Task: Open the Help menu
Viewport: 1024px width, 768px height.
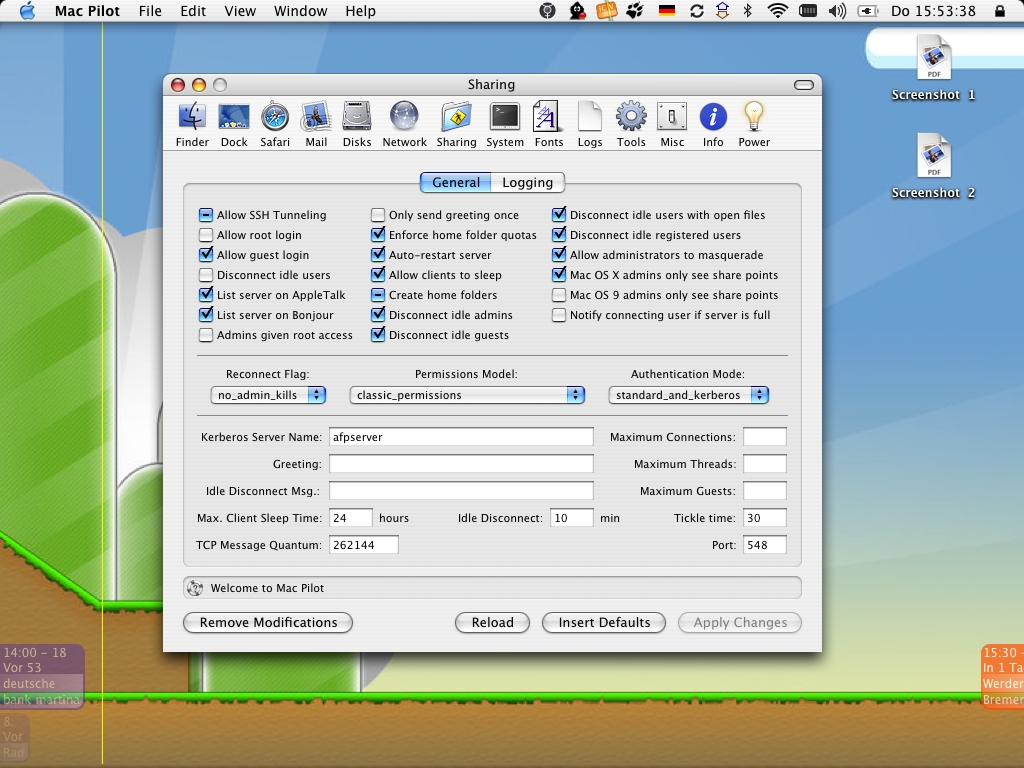Action: 360,11
